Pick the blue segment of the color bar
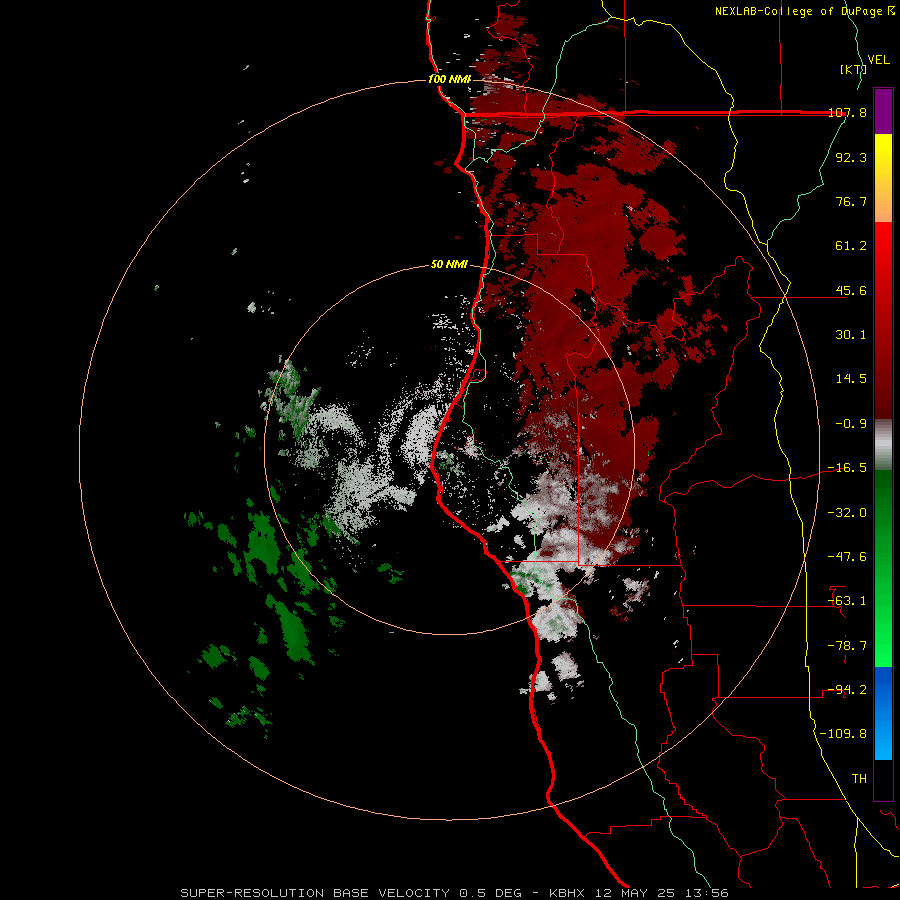The height and width of the screenshot is (900, 900). pyautogui.click(x=883, y=713)
